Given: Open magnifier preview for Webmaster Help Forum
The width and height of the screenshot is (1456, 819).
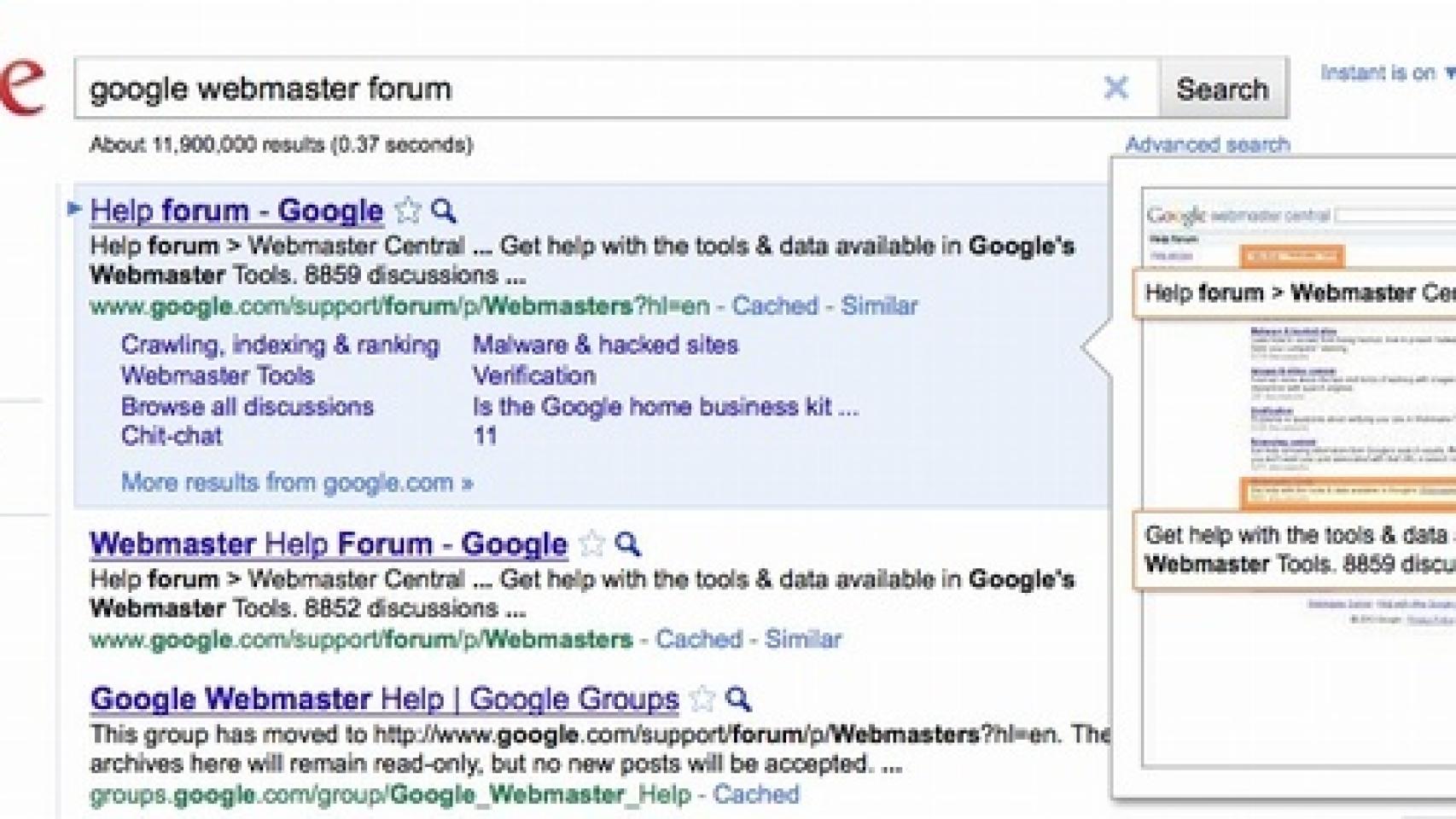Looking at the screenshot, I should [x=628, y=543].
